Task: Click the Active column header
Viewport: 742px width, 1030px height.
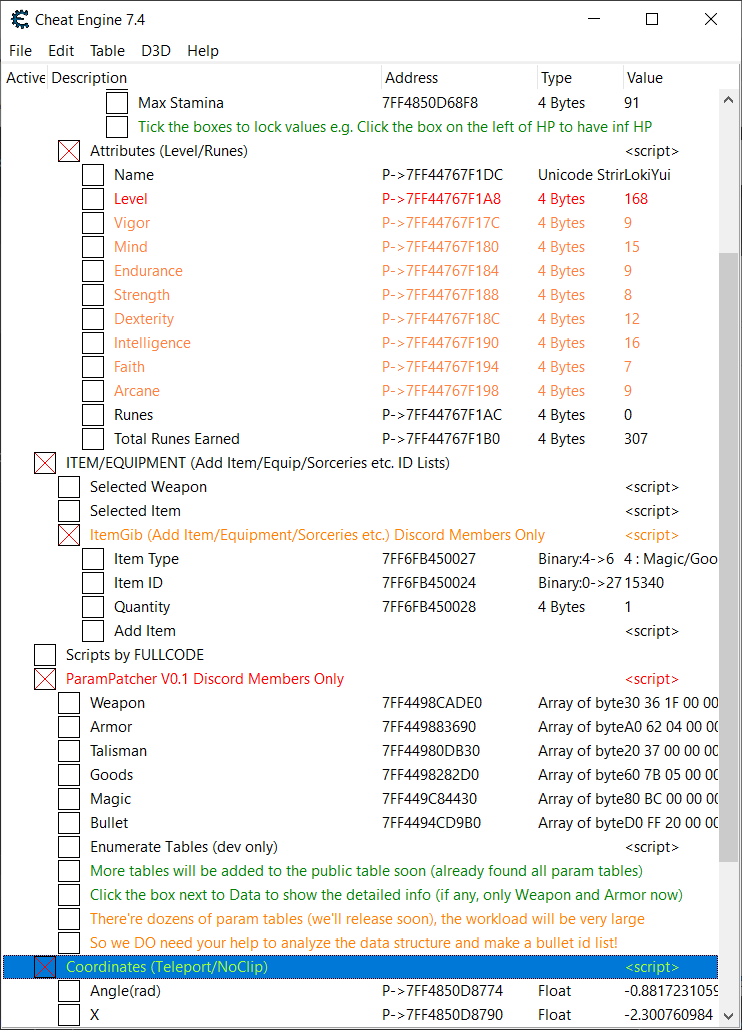Action: [25, 78]
